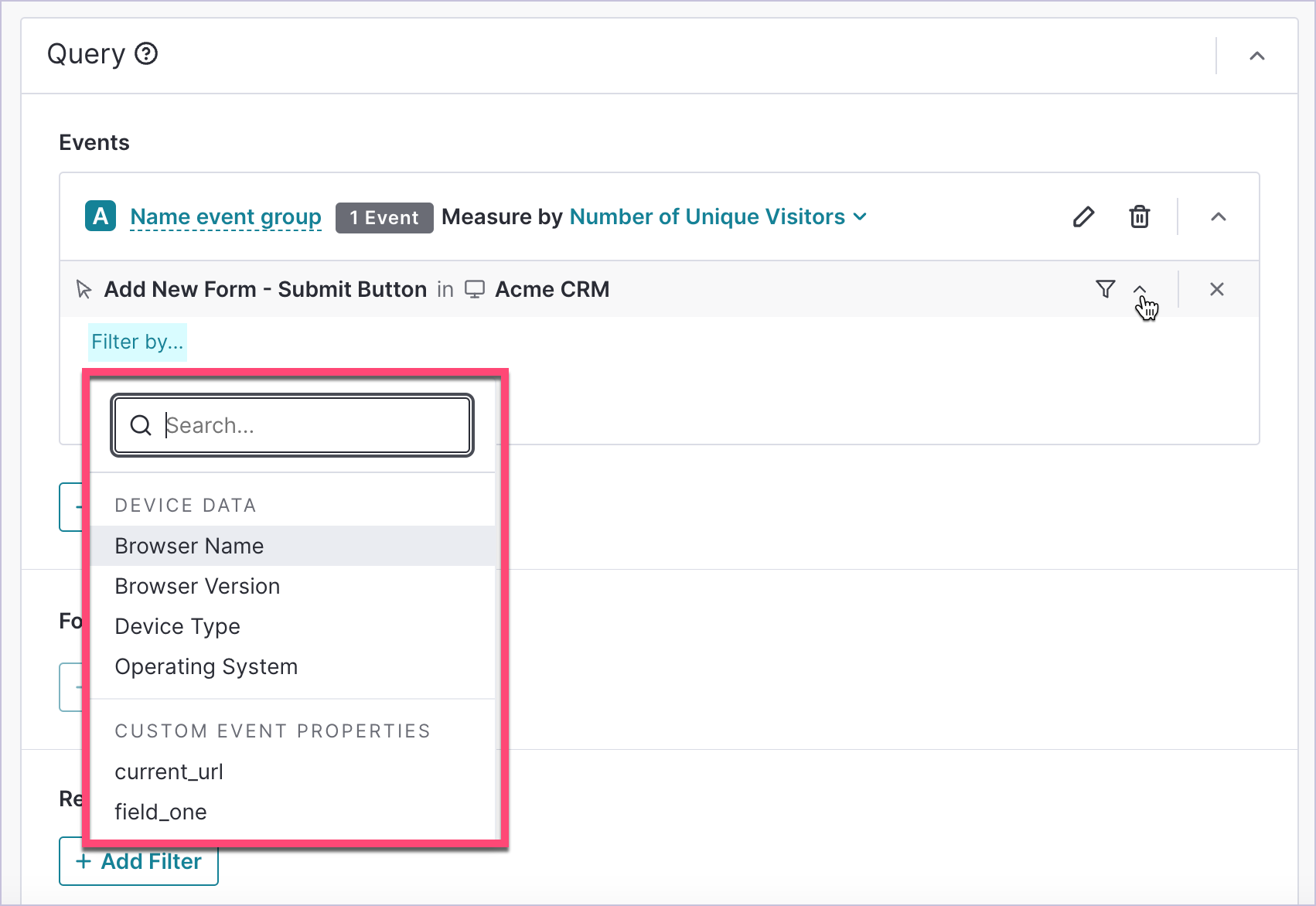Viewport: 1316px width, 906px height.
Task: Collapse the event group A section
Action: [x=1218, y=217]
